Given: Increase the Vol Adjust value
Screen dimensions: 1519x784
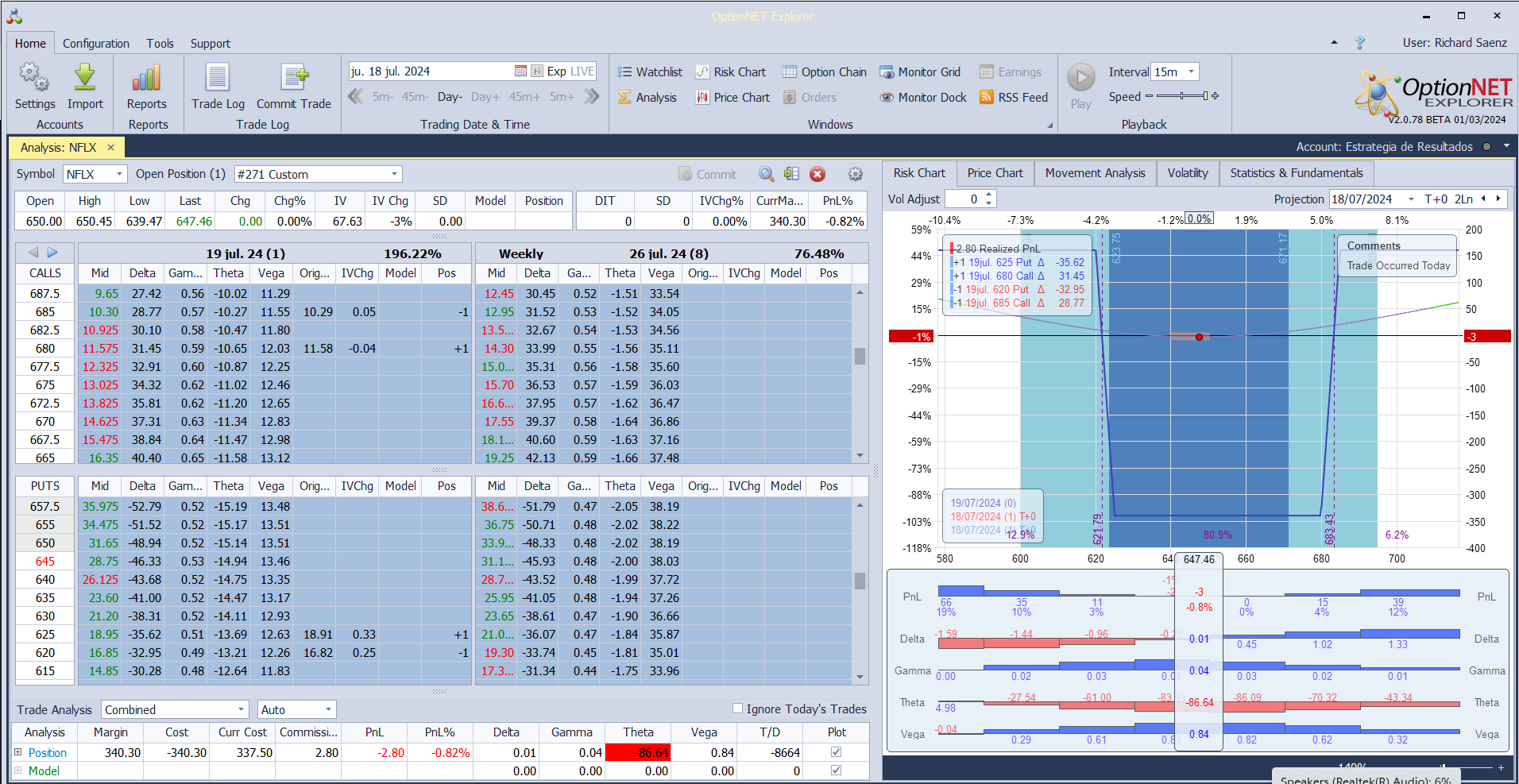Looking at the screenshot, I should (x=988, y=195).
